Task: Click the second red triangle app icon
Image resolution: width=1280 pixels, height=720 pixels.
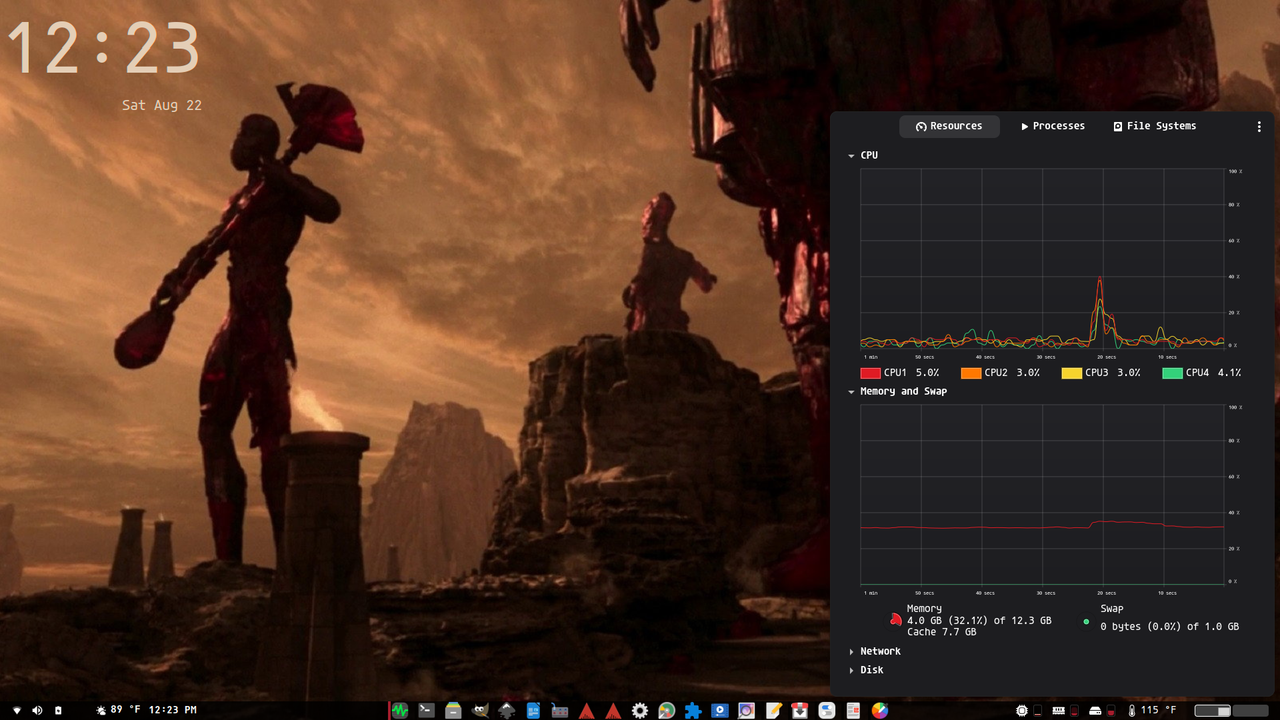Action: pyautogui.click(x=613, y=711)
